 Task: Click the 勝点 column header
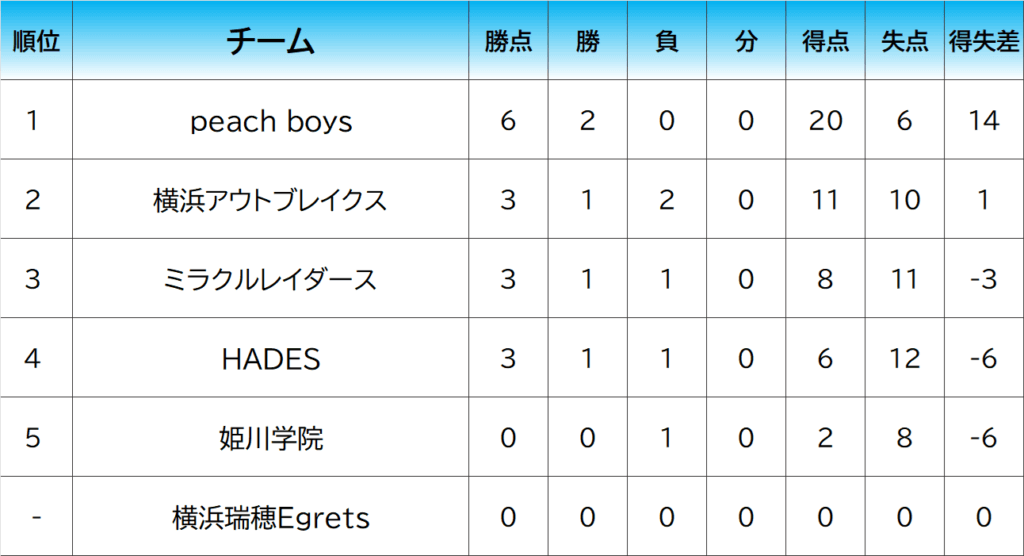508,41
